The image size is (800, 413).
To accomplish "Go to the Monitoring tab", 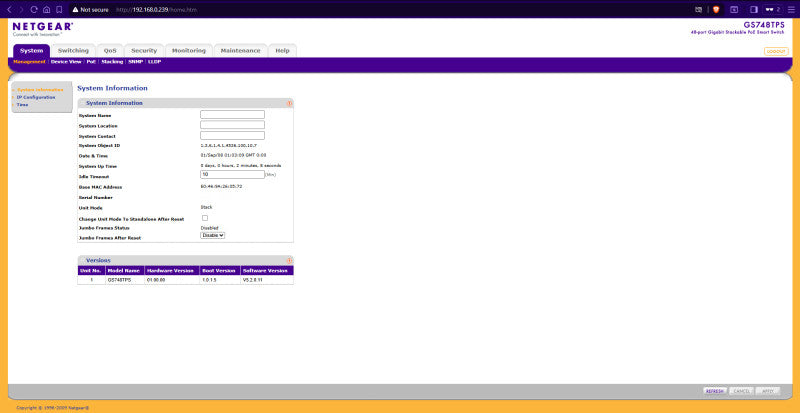I will point(189,51).
